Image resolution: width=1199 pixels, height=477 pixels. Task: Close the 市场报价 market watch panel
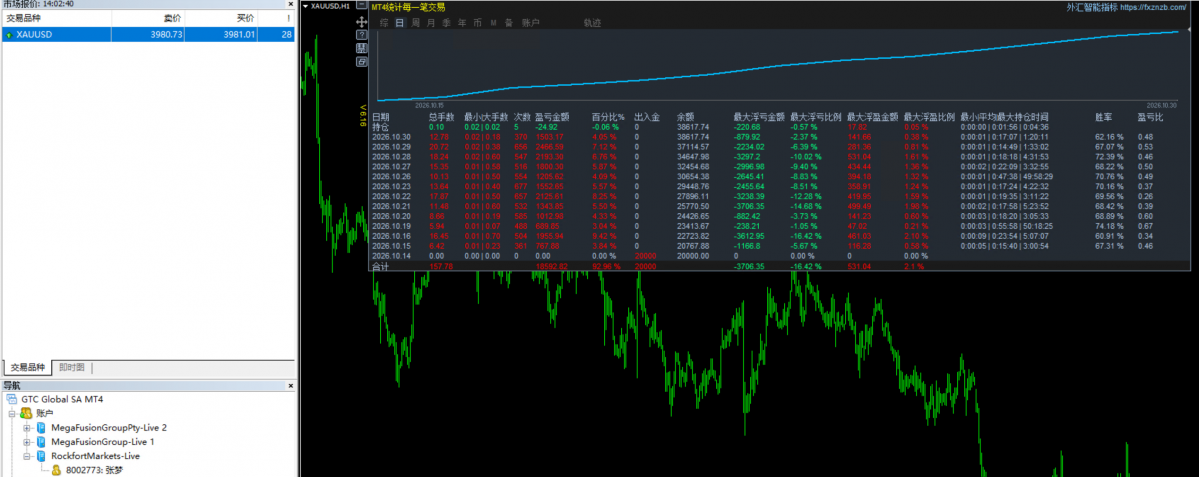pyautogui.click(x=290, y=4)
